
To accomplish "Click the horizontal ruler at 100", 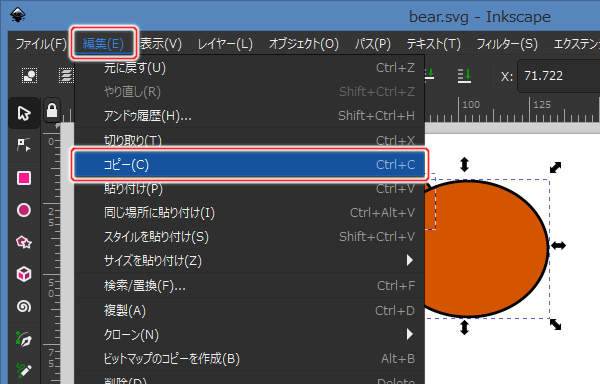I will pyautogui.click(x=459, y=110).
